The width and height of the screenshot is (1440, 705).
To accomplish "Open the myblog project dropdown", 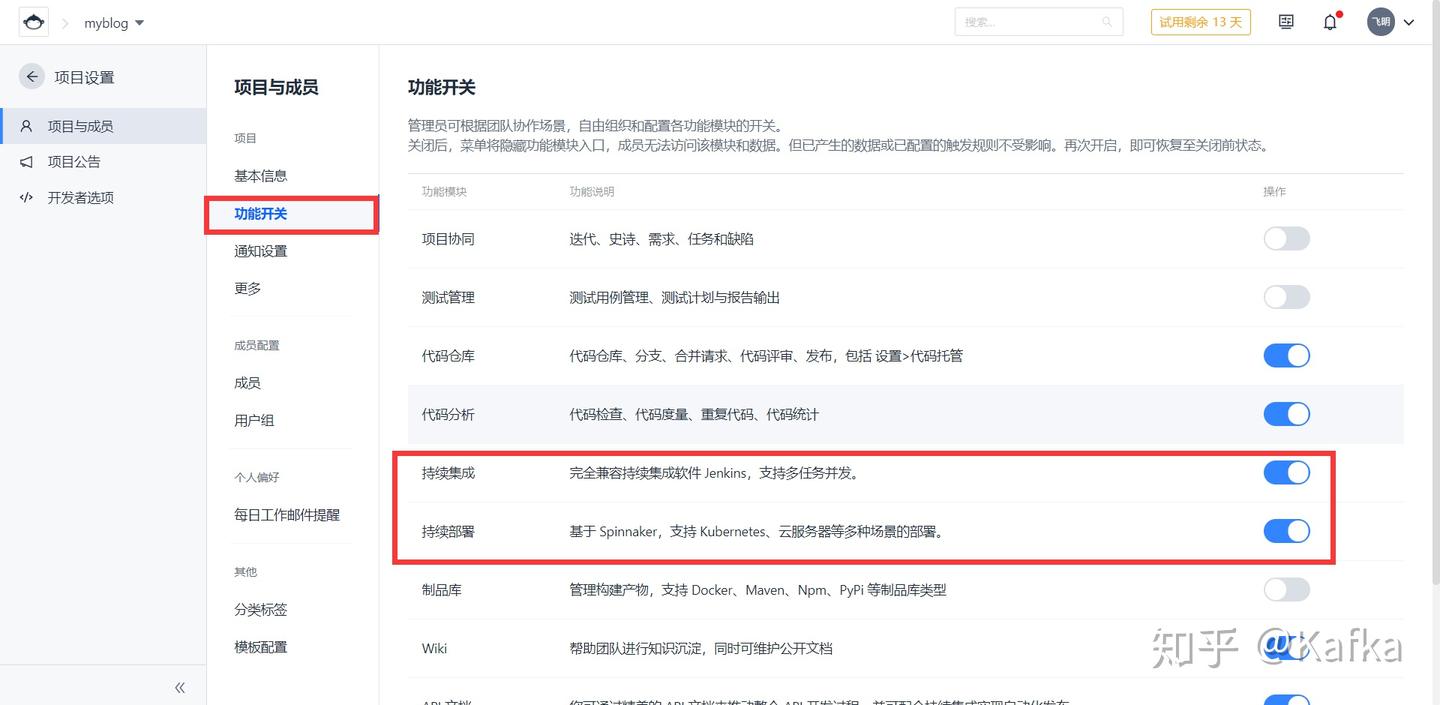I will pos(113,22).
